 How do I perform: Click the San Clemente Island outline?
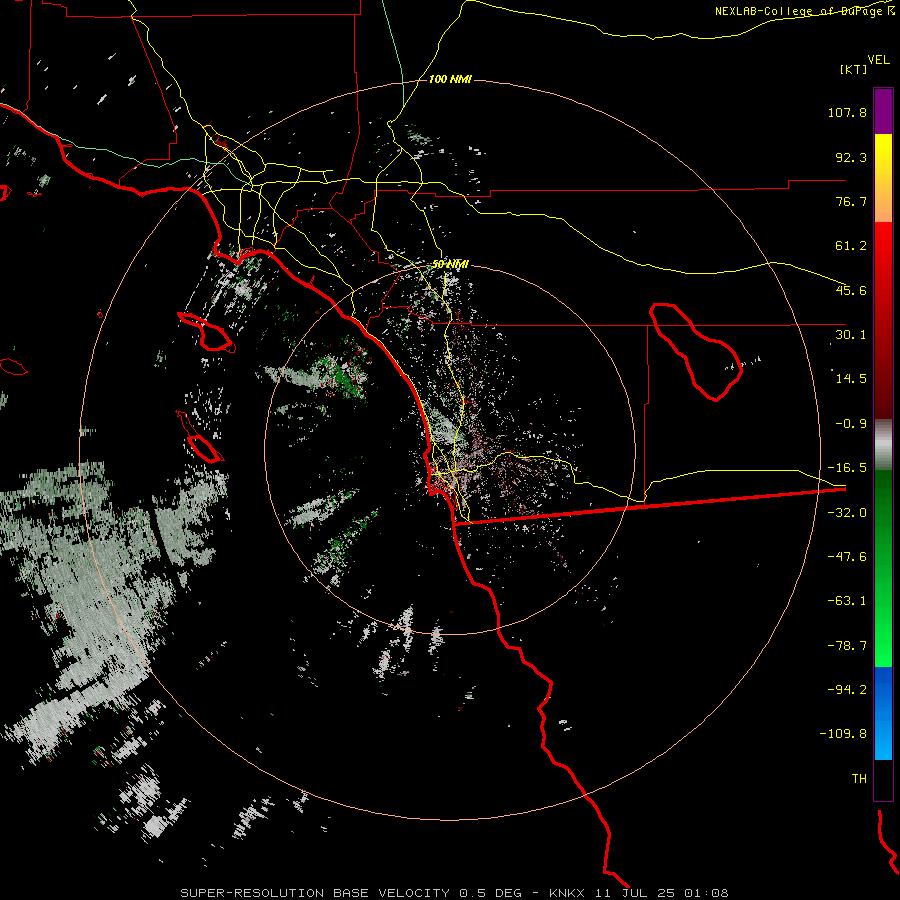tap(200, 437)
